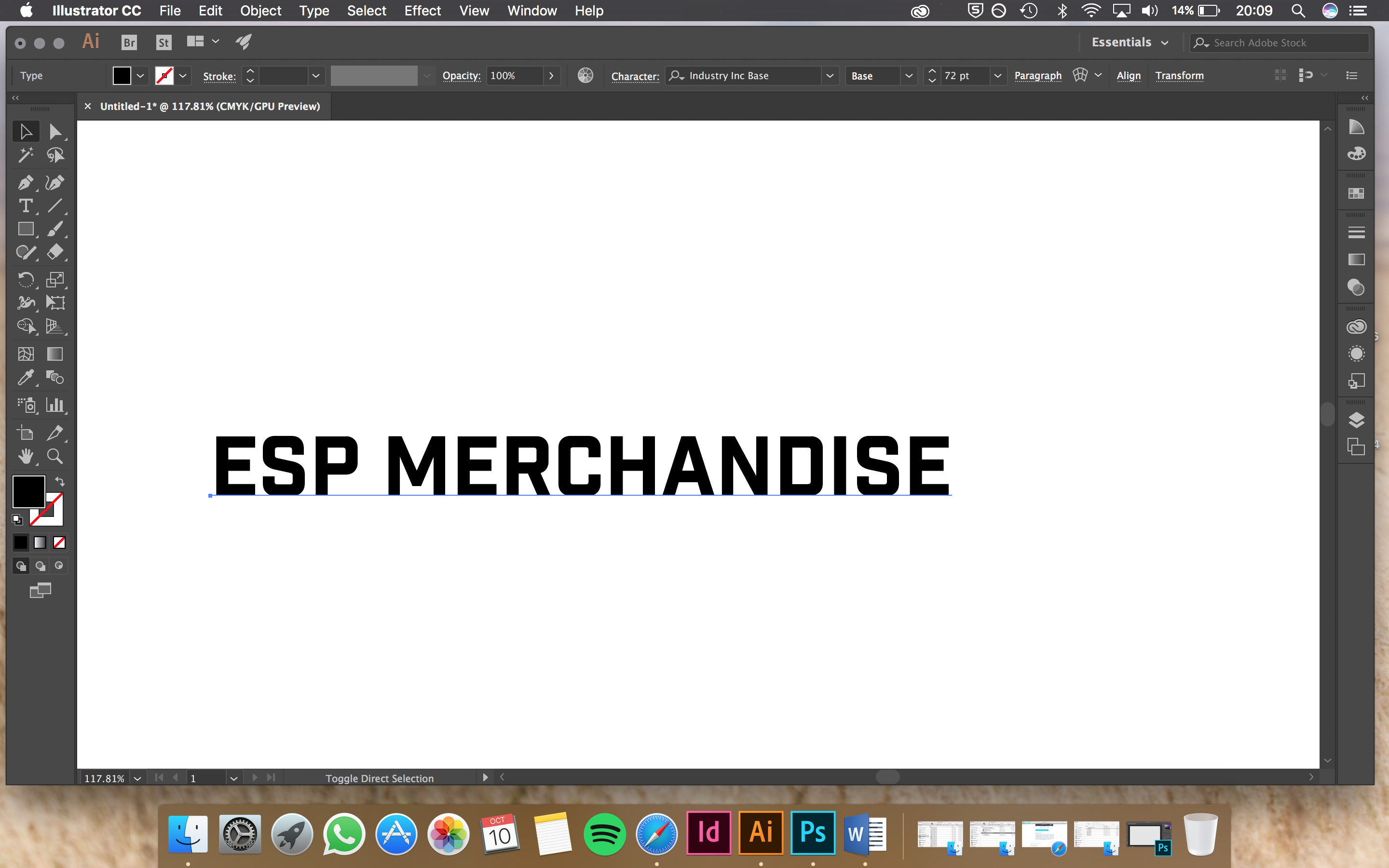Open the 117.81% zoom level dropdown
Image resolution: width=1389 pixels, height=868 pixels.
click(x=138, y=778)
